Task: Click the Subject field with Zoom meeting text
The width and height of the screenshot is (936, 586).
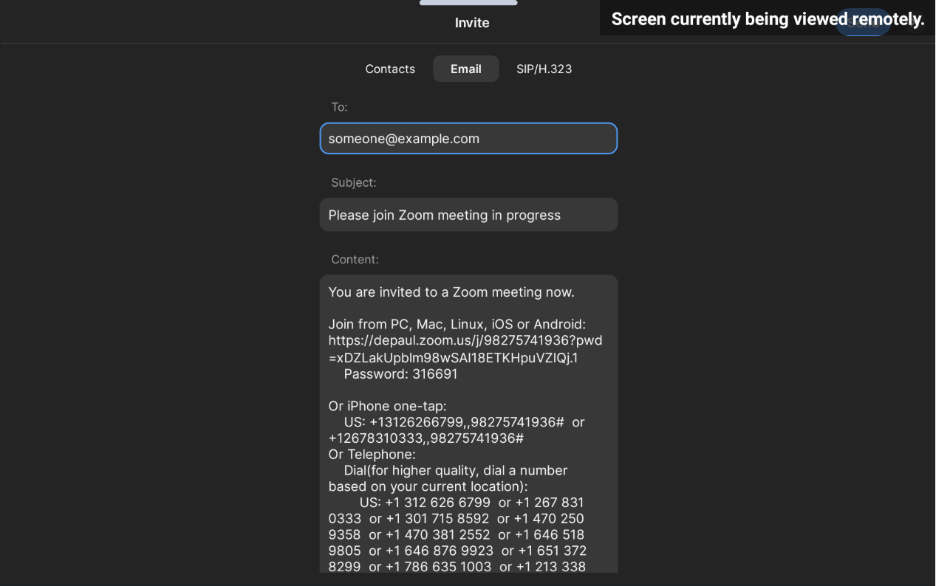Action: click(469, 215)
